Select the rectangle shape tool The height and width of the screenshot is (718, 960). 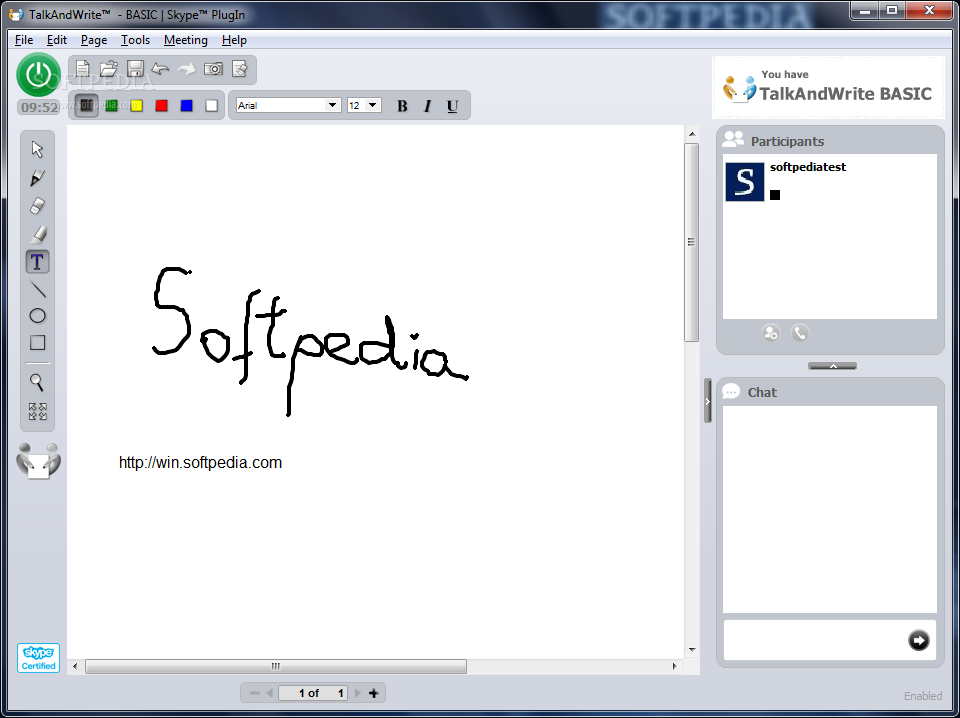pyautogui.click(x=37, y=343)
